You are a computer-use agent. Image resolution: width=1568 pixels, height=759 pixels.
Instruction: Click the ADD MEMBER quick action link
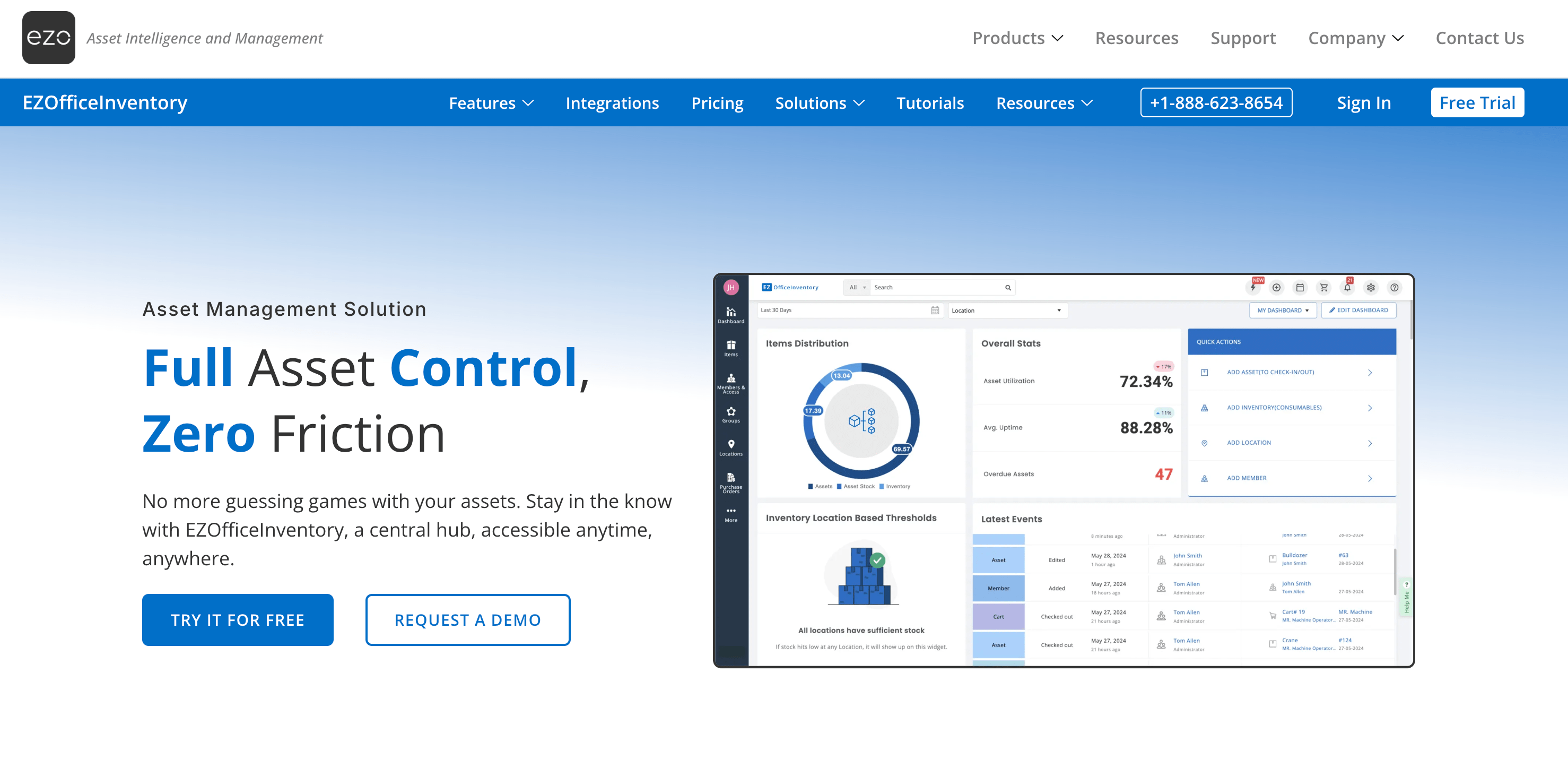coord(1246,478)
